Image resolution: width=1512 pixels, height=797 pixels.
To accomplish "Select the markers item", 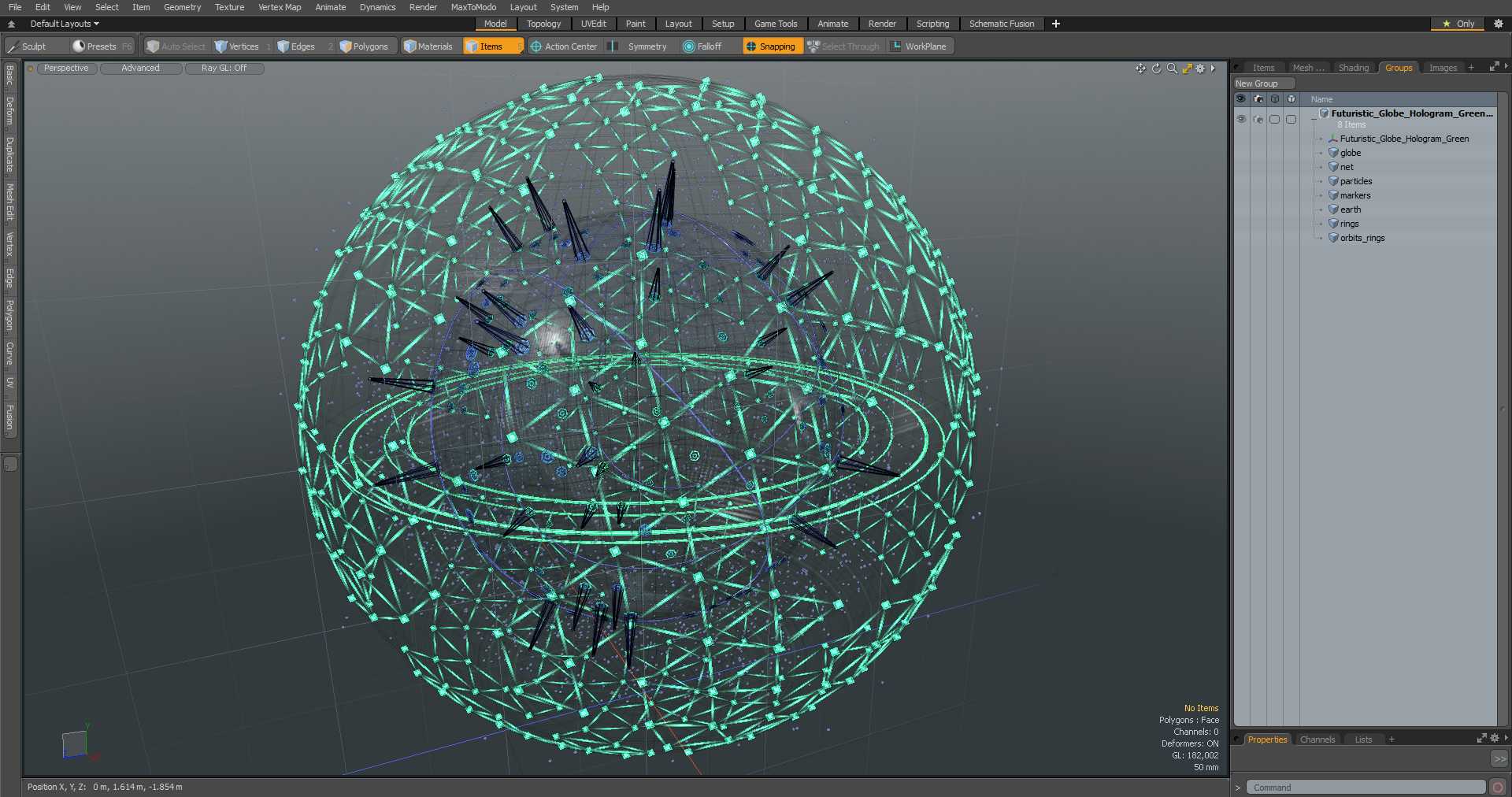I will (1355, 195).
